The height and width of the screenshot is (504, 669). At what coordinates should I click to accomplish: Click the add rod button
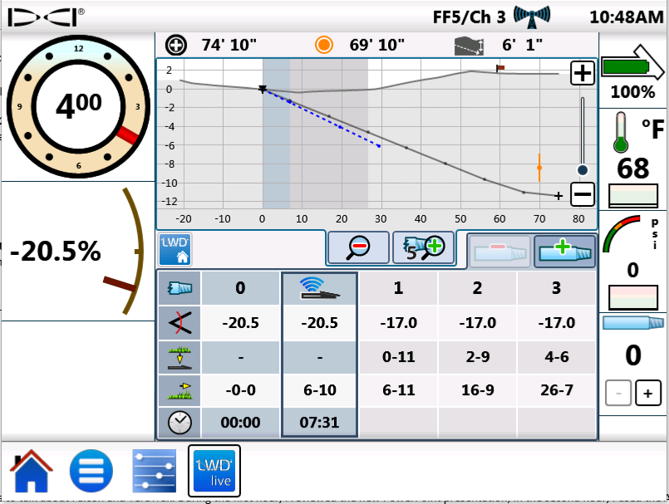565,251
